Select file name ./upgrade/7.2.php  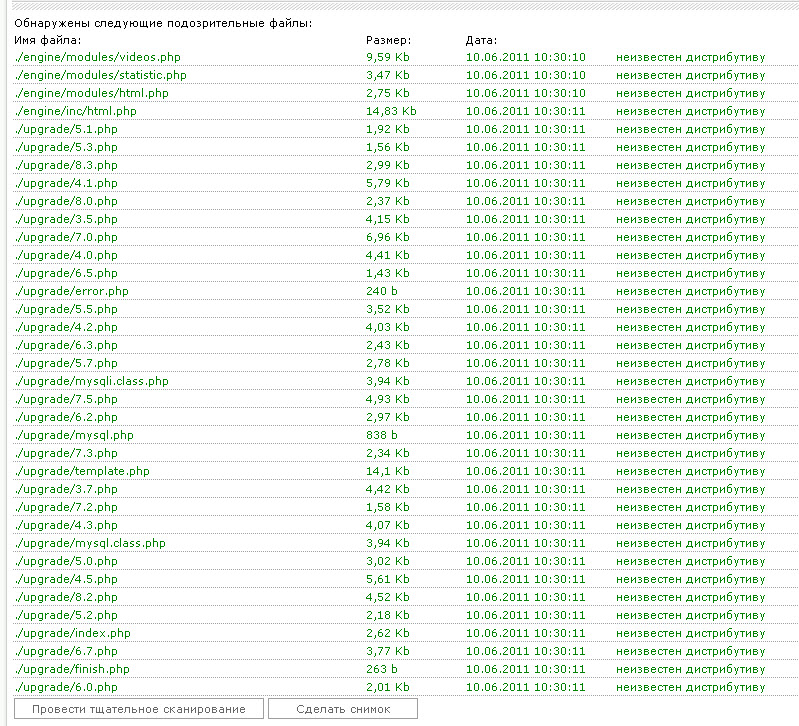pos(66,507)
